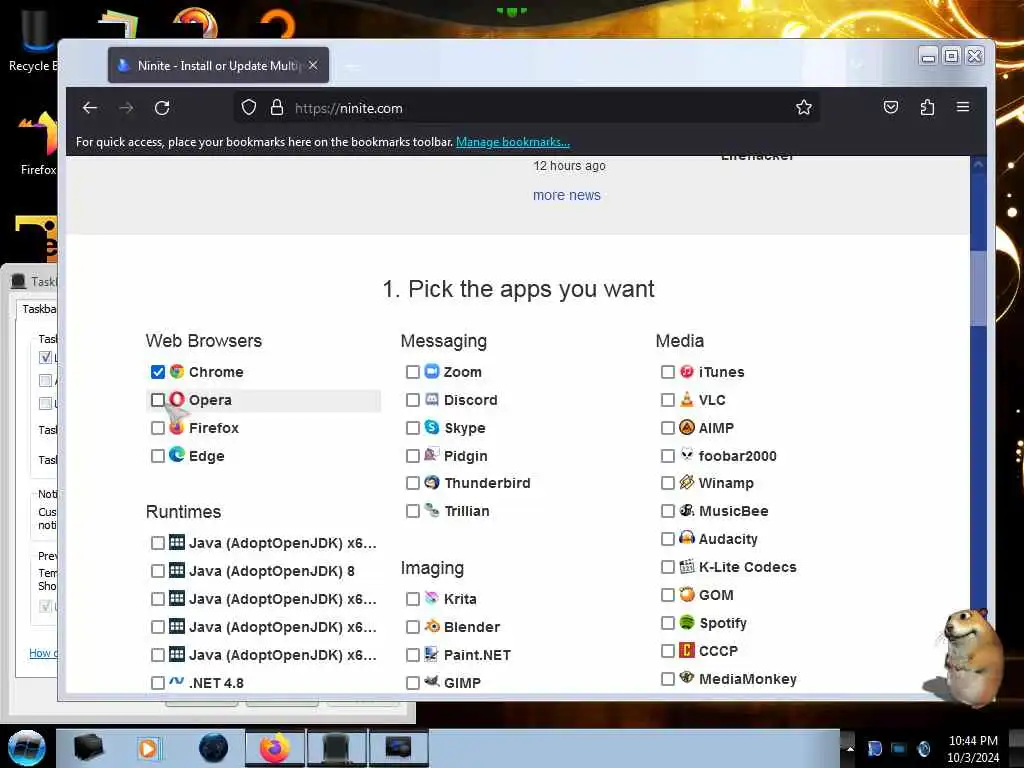
Task: Click the Opera app icon
Action: 177,399
